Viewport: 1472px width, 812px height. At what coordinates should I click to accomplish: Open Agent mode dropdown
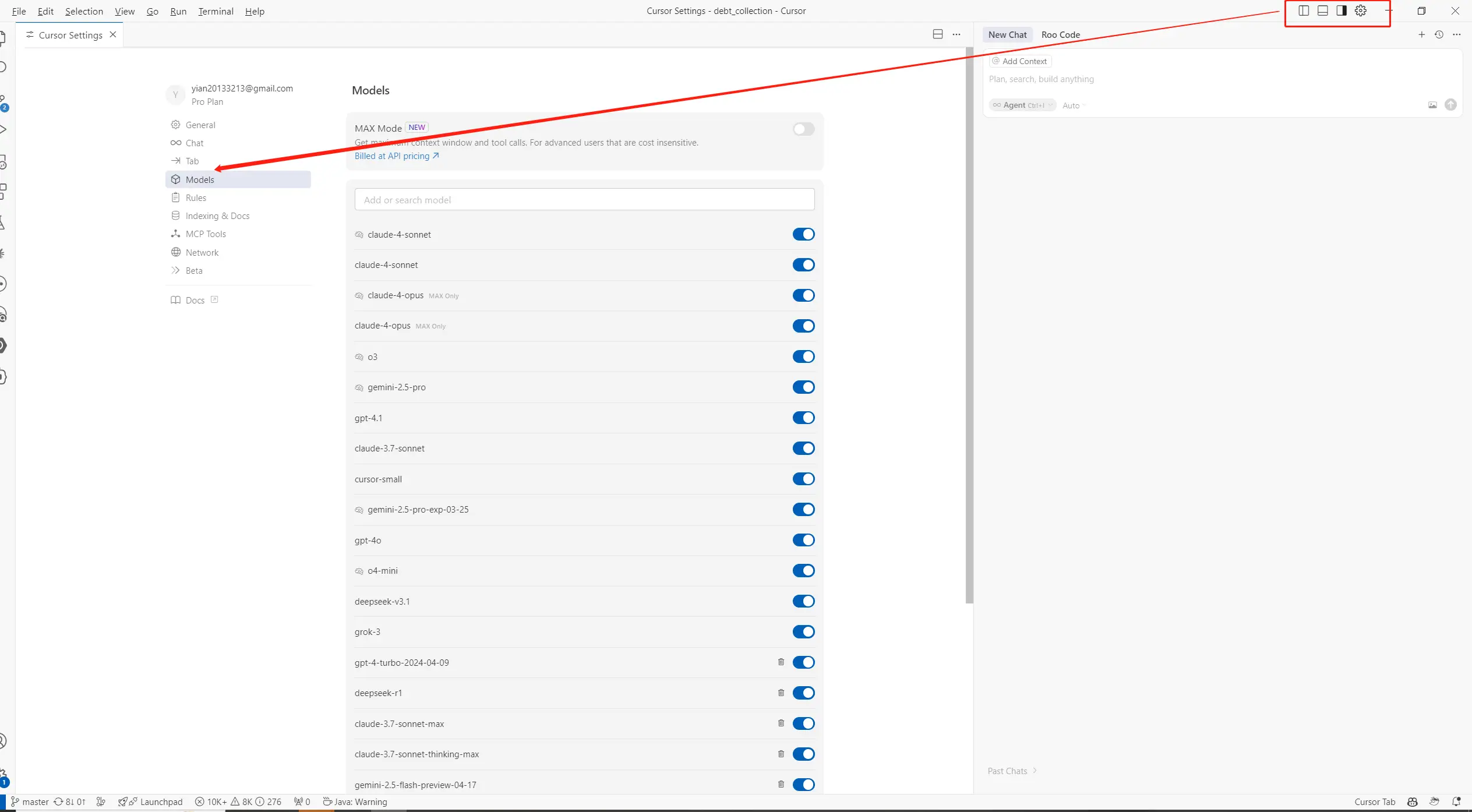click(1022, 105)
